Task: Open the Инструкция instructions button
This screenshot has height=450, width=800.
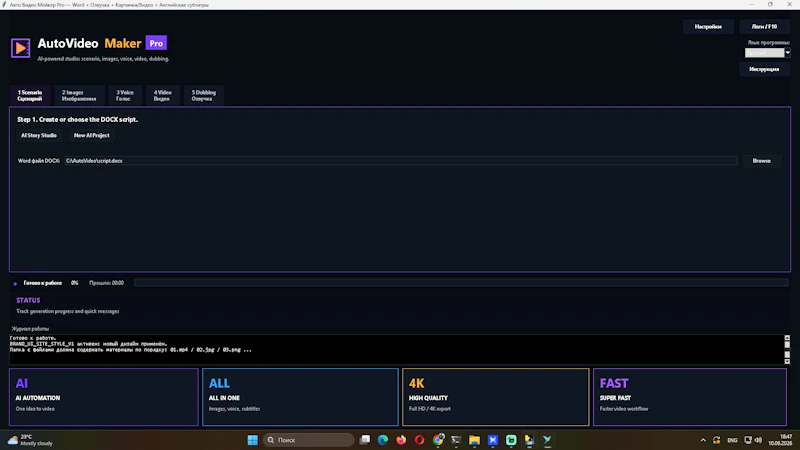Action: (764, 69)
